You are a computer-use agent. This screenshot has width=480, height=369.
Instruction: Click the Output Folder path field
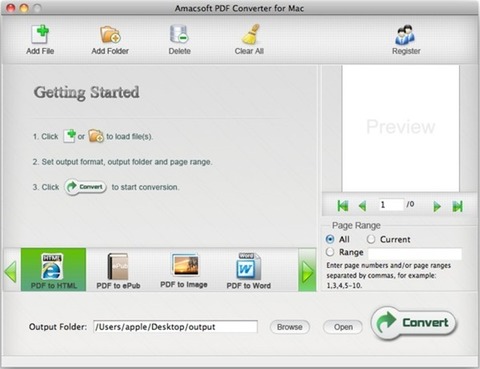[175, 327]
